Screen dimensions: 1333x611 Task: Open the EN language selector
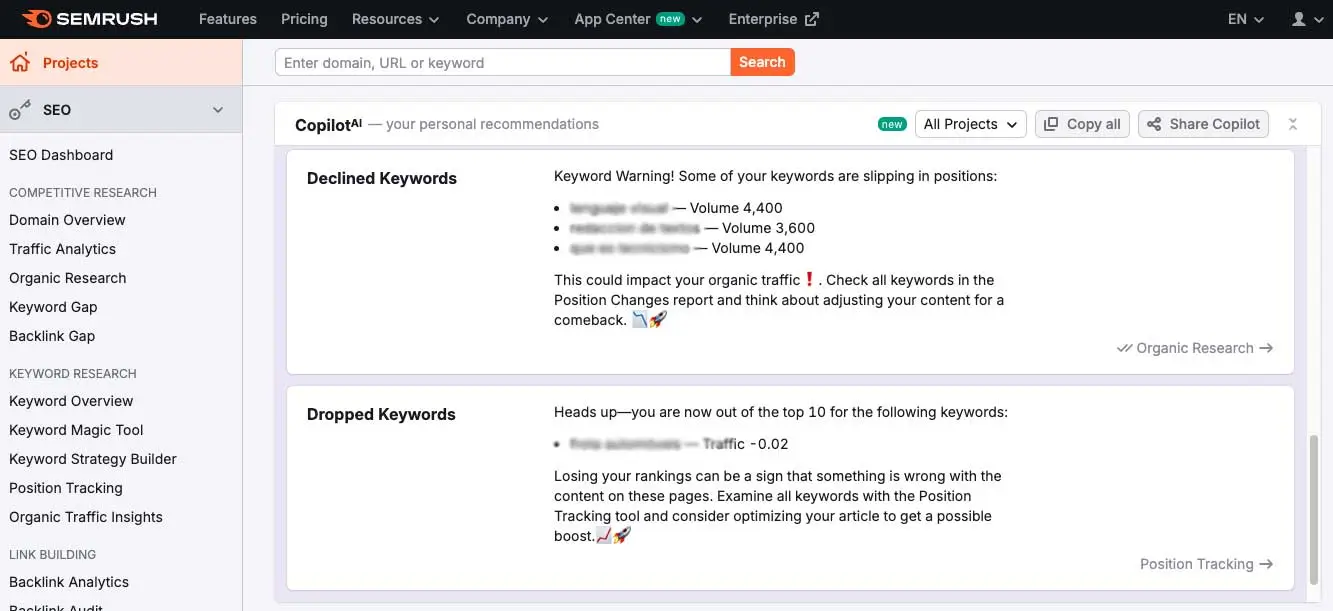click(1245, 19)
